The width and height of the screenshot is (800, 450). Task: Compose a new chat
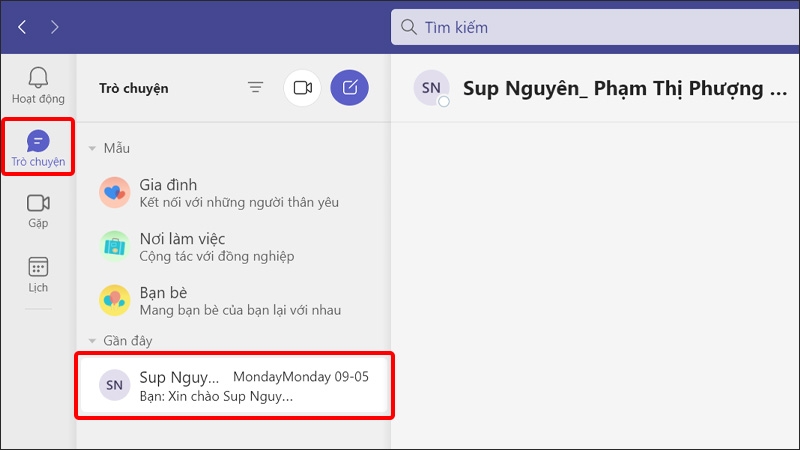pyautogui.click(x=349, y=88)
